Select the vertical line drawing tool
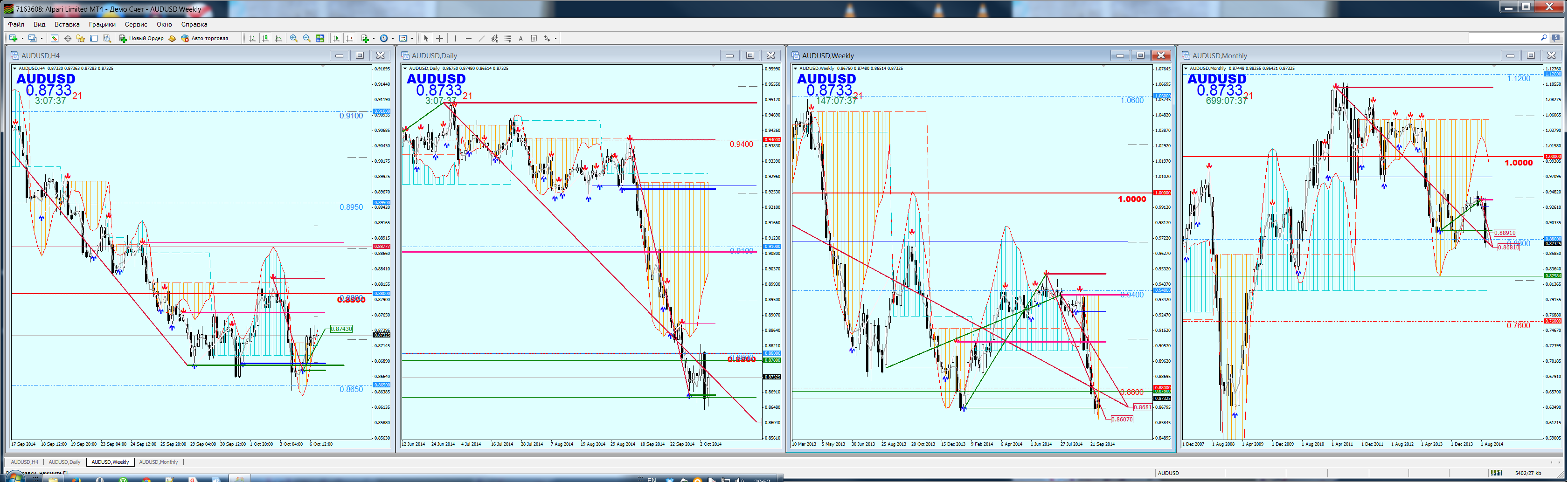 coord(455,38)
